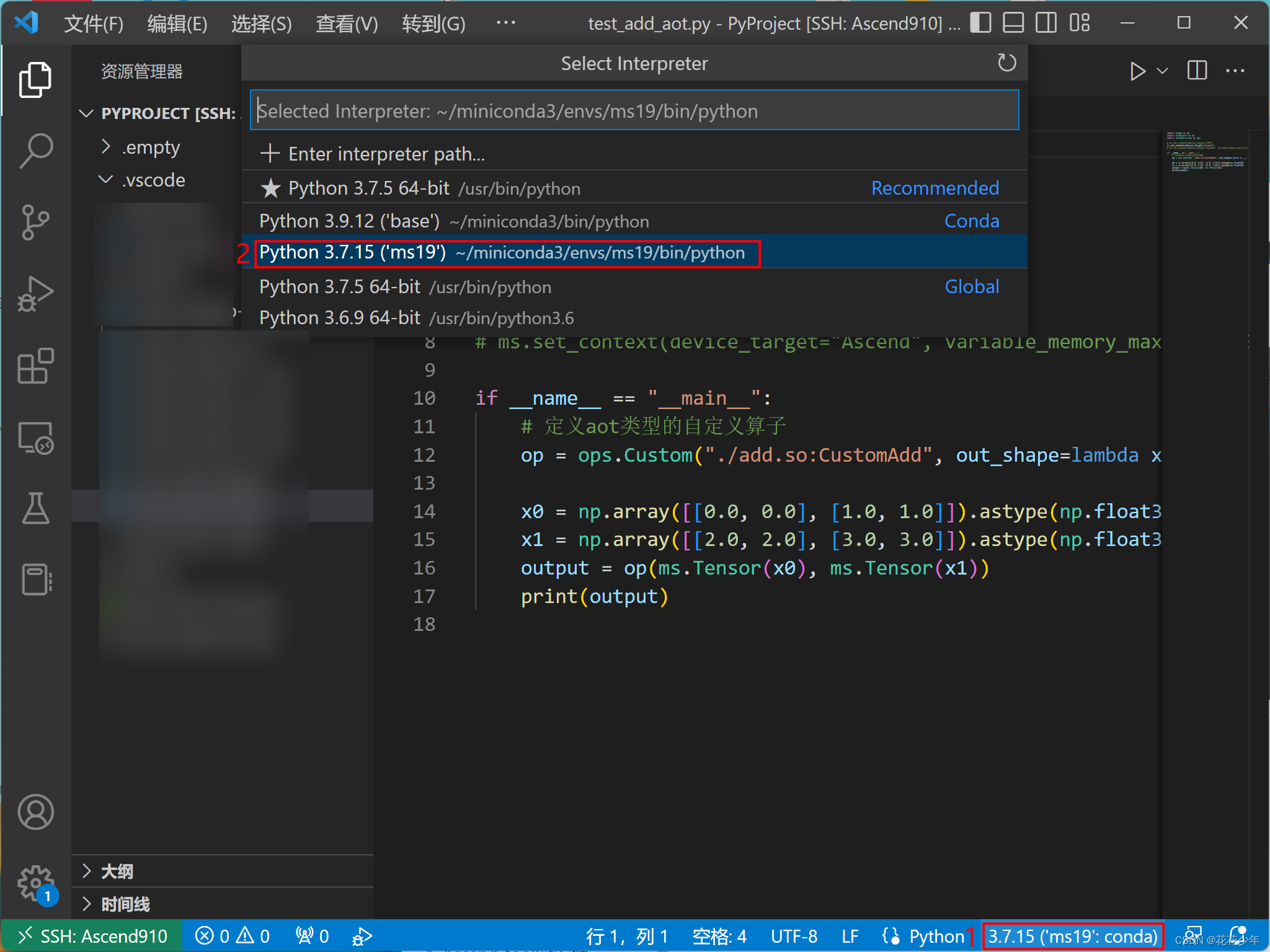Run the test_add_aot.py file
The width and height of the screenshot is (1270, 952).
1139,70
